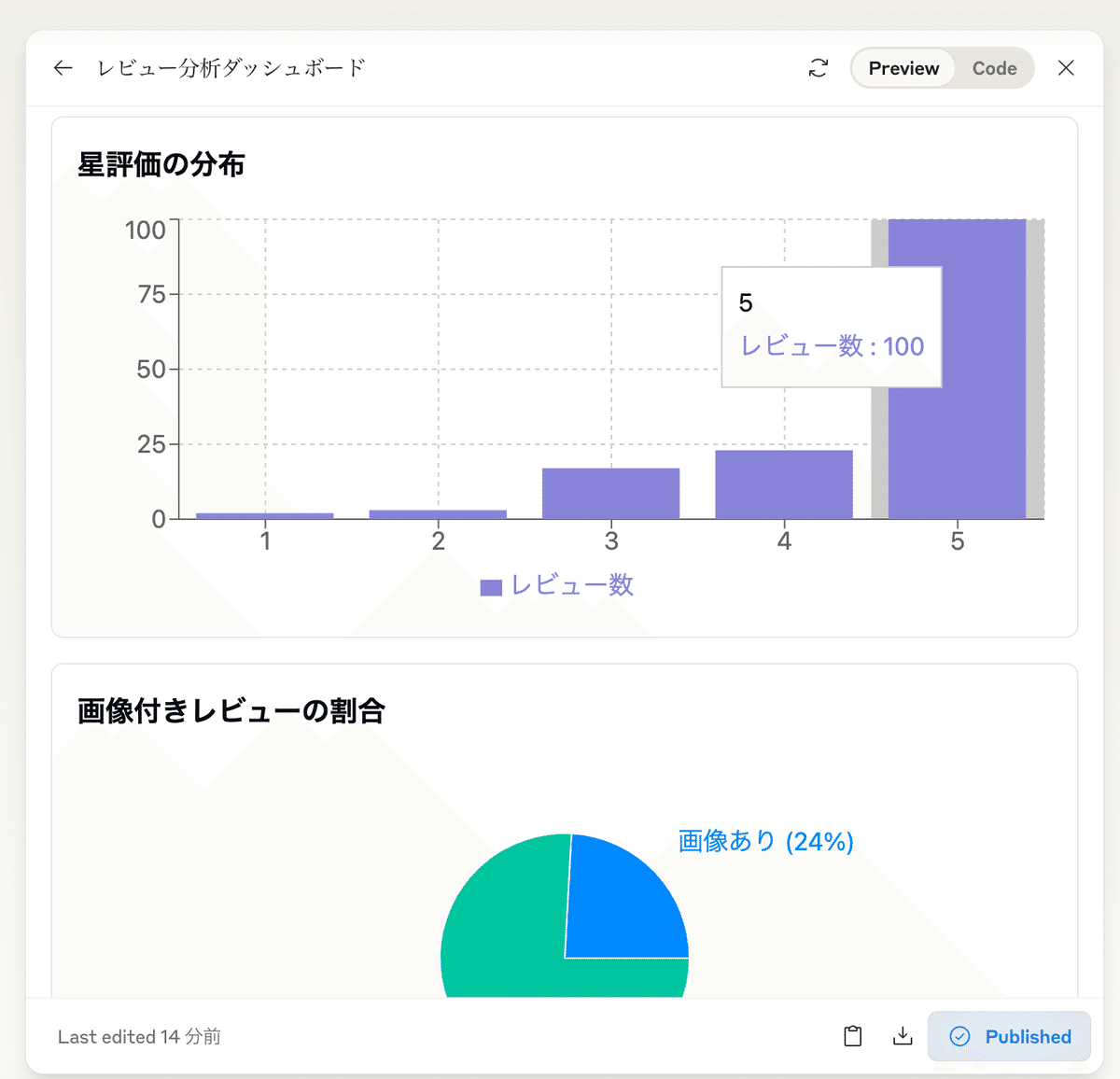This screenshot has width=1120, height=1079.
Task: Click the 3-star rating bar
Action: (610, 493)
